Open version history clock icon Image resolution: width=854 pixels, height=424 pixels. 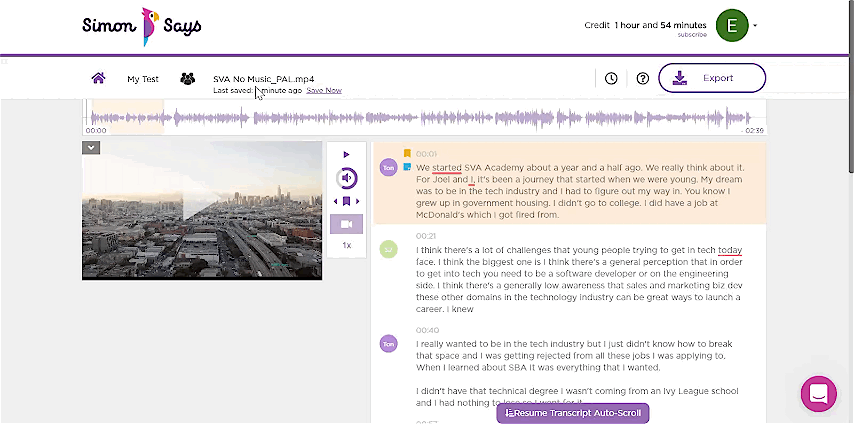611,78
